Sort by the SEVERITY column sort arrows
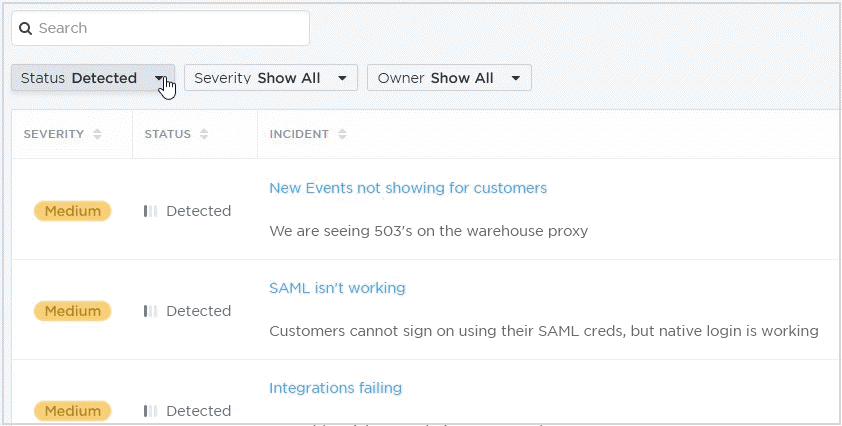 click(97, 134)
